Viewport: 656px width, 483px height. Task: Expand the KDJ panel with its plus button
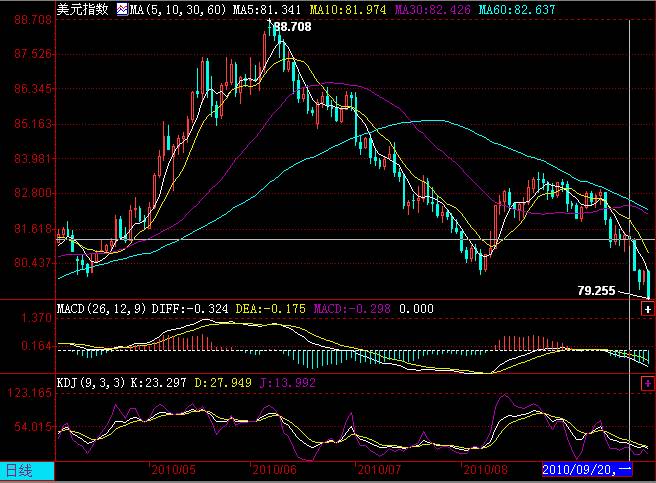point(648,383)
